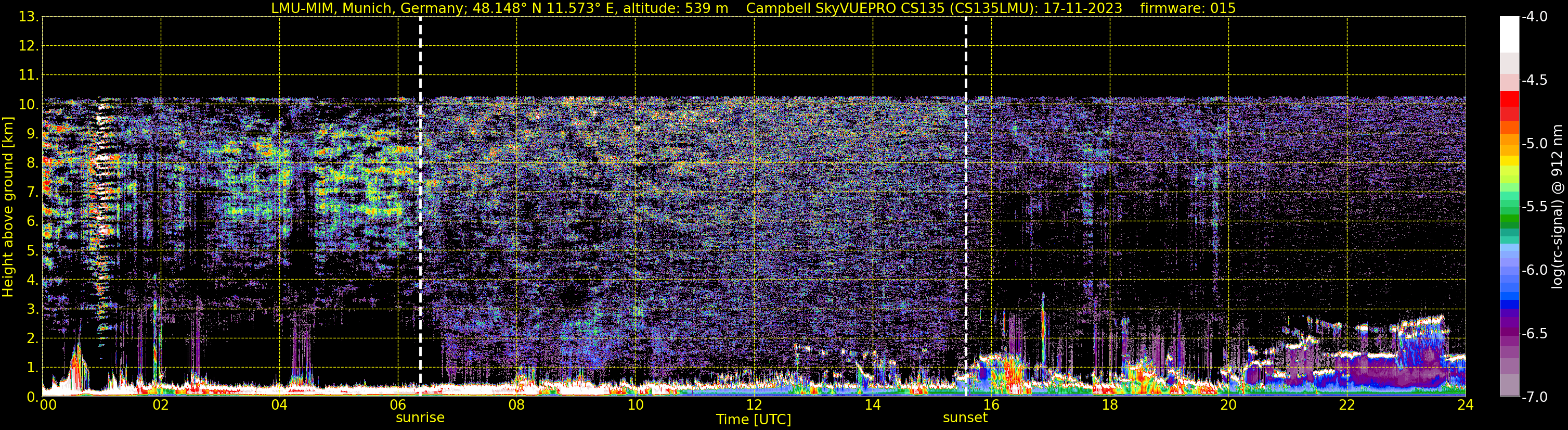Click the '8.' height axis tick label
The image size is (1568, 430).
pos(32,163)
